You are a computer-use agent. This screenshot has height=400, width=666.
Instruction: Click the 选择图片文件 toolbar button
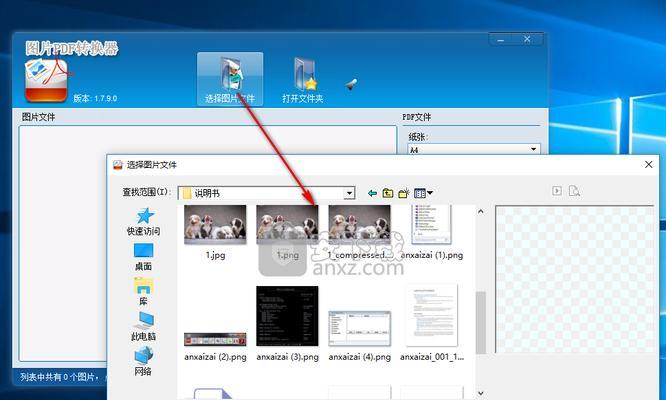pos(230,79)
